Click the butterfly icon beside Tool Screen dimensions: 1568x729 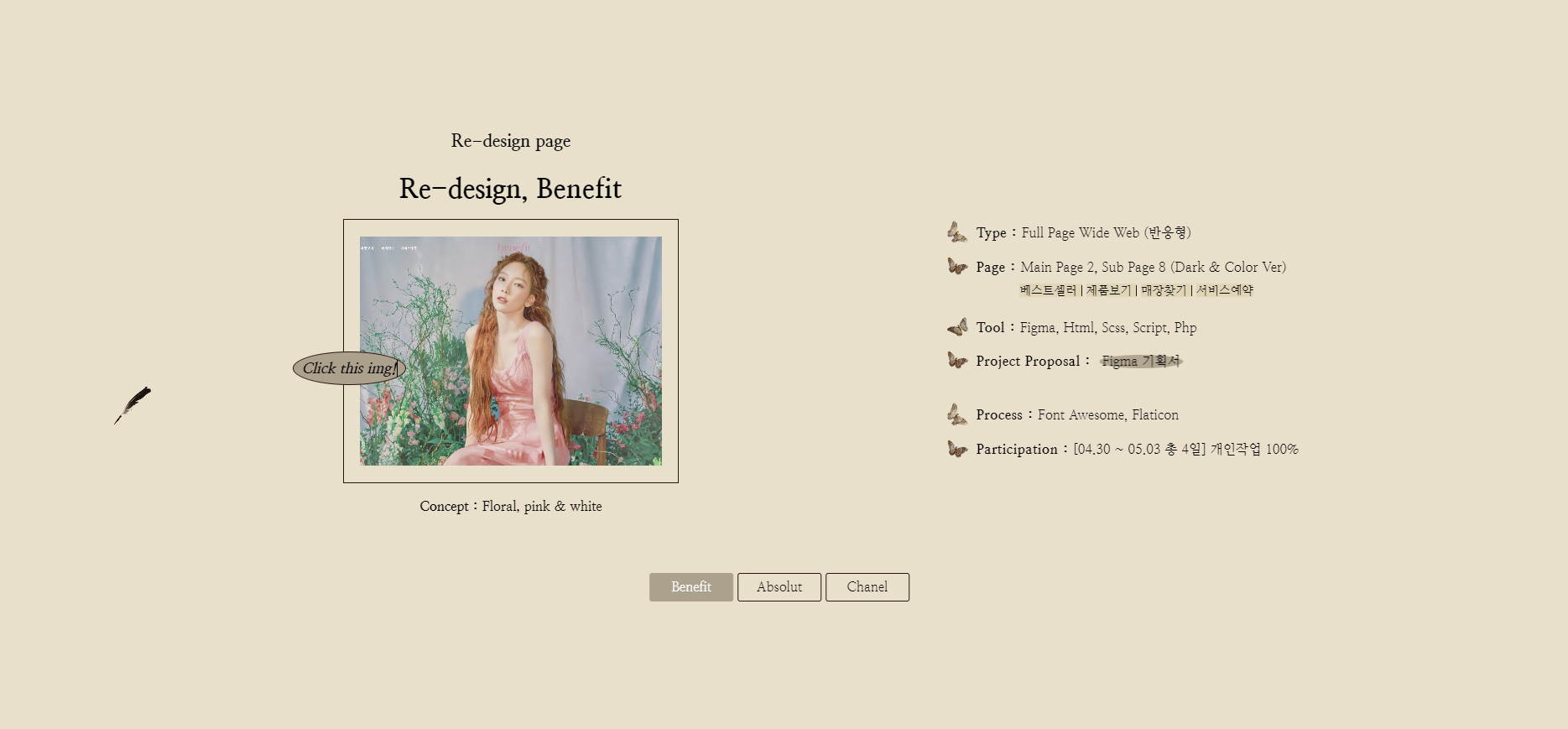pyautogui.click(x=957, y=327)
